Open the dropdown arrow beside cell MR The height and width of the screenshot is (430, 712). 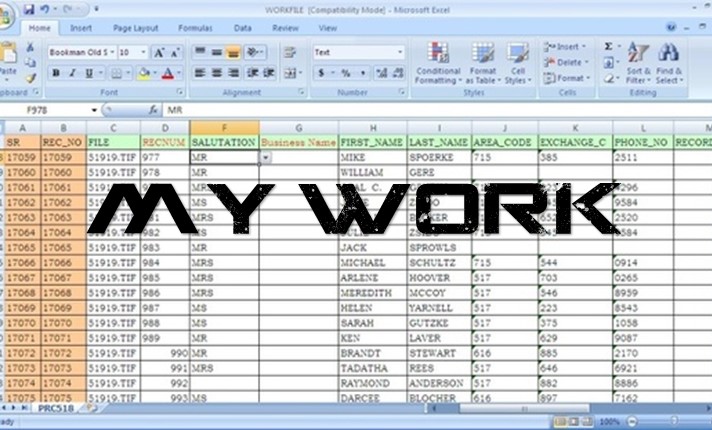click(x=265, y=157)
